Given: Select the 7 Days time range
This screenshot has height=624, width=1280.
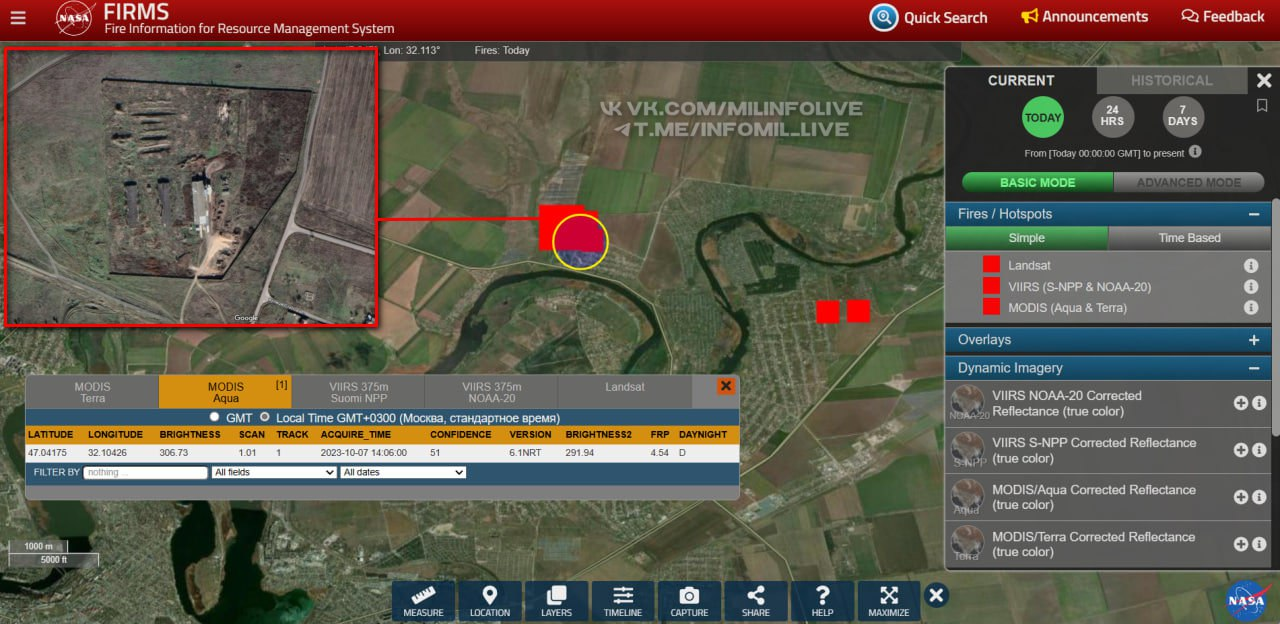Looking at the screenshot, I should 1182,118.
